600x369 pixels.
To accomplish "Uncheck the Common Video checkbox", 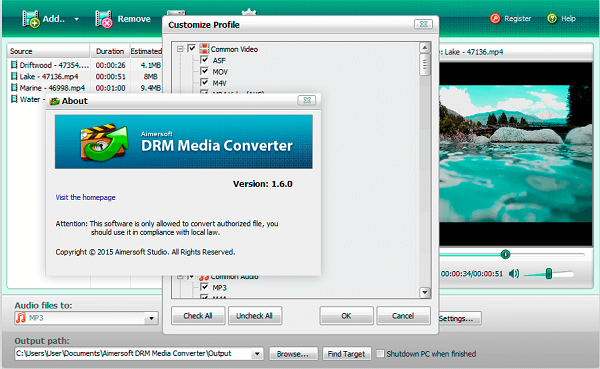I will pos(192,49).
